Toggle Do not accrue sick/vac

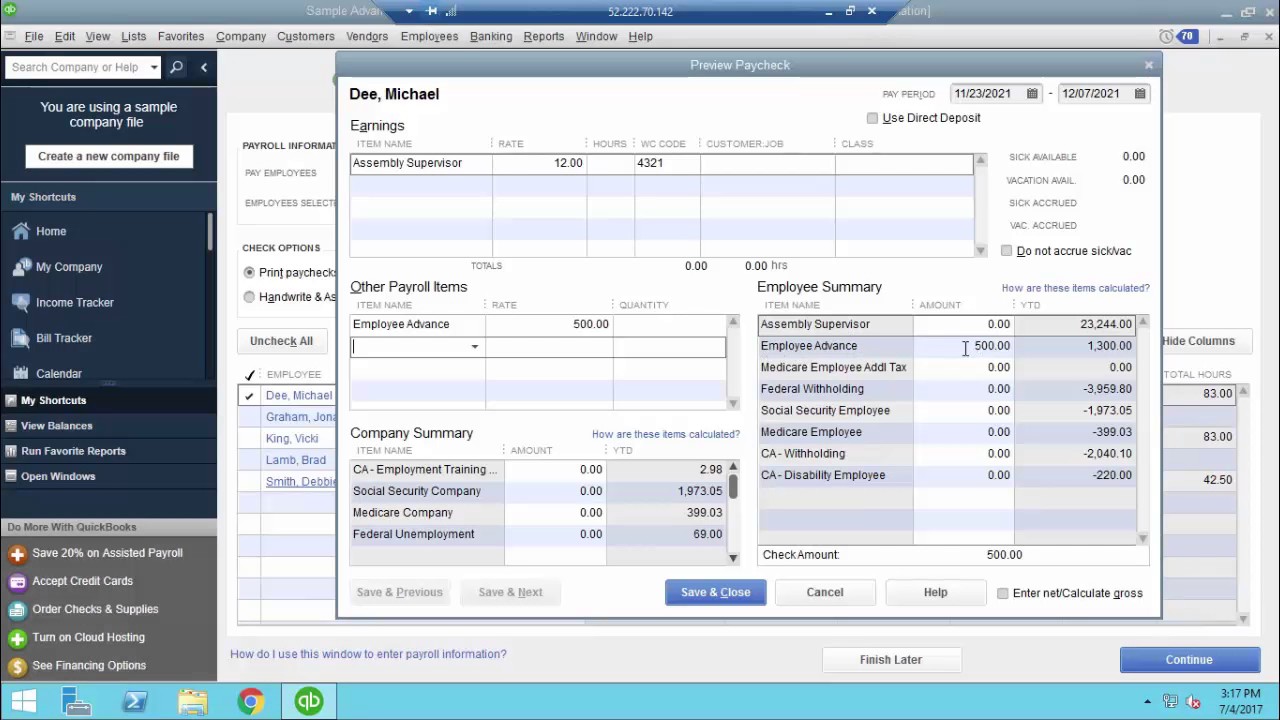(1007, 251)
